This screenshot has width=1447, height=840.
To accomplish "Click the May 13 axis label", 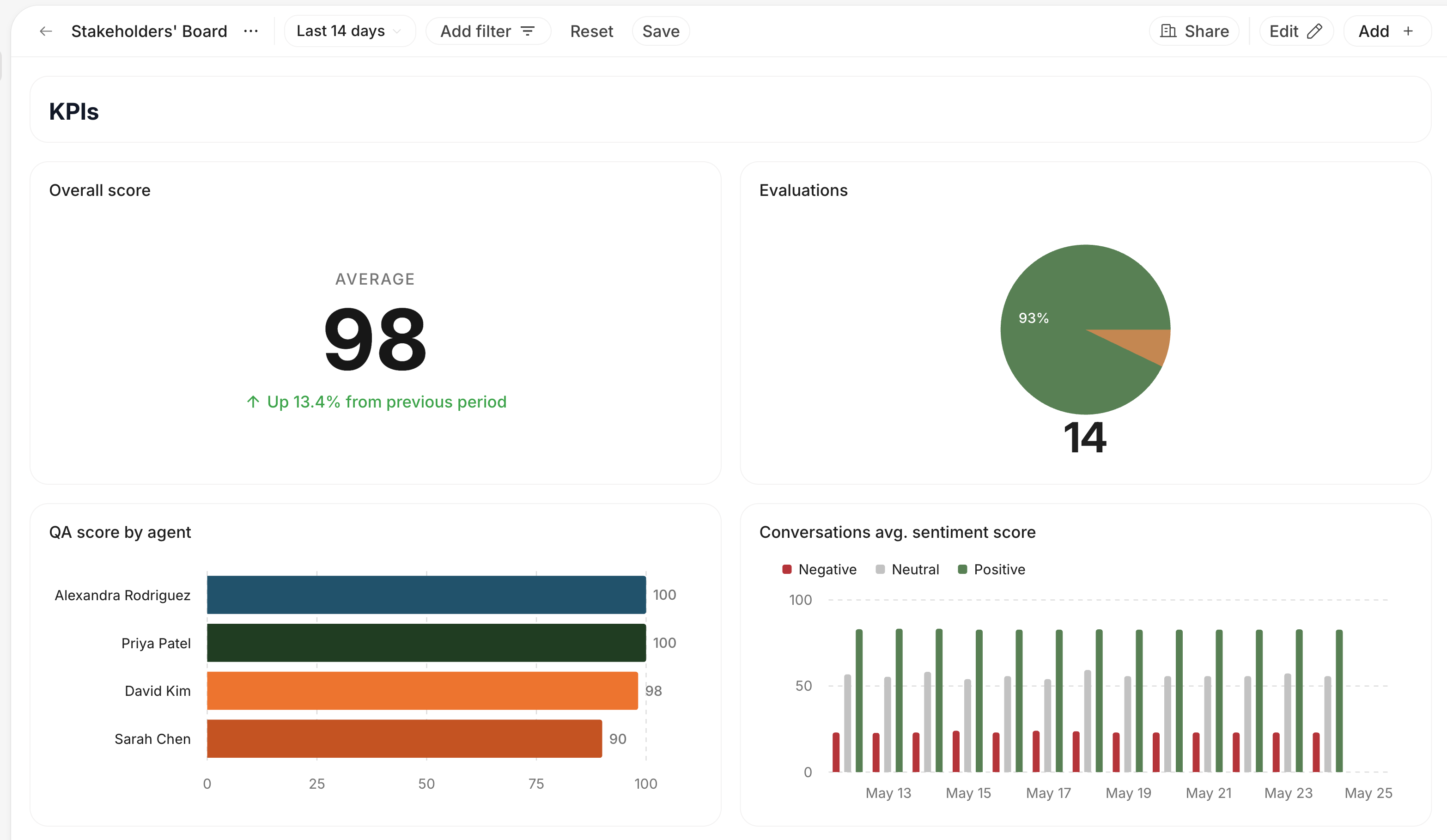I will (888, 793).
